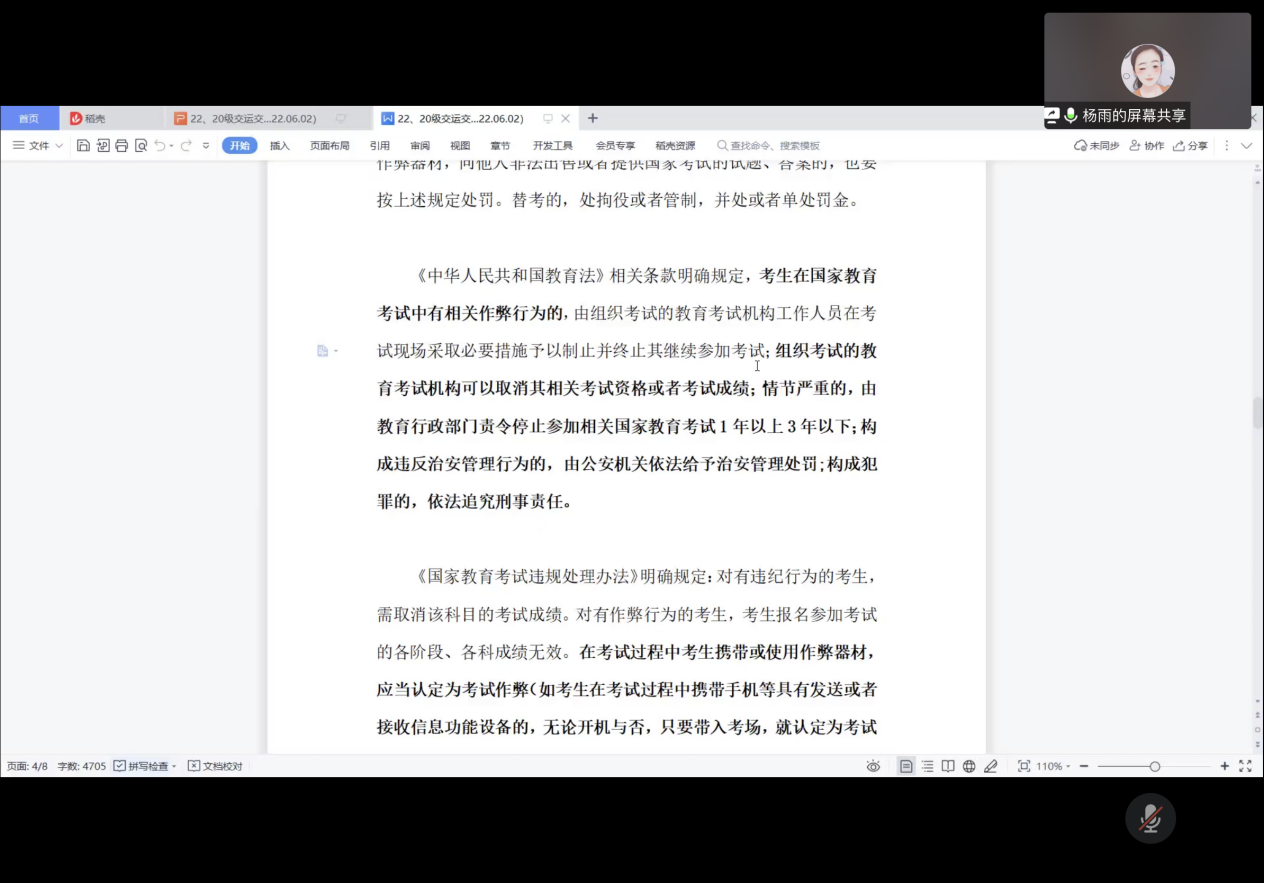This screenshot has width=1264, height=883.
Task: Collapse the ribbon with chevron arrow
Action: click(1246, 146)
